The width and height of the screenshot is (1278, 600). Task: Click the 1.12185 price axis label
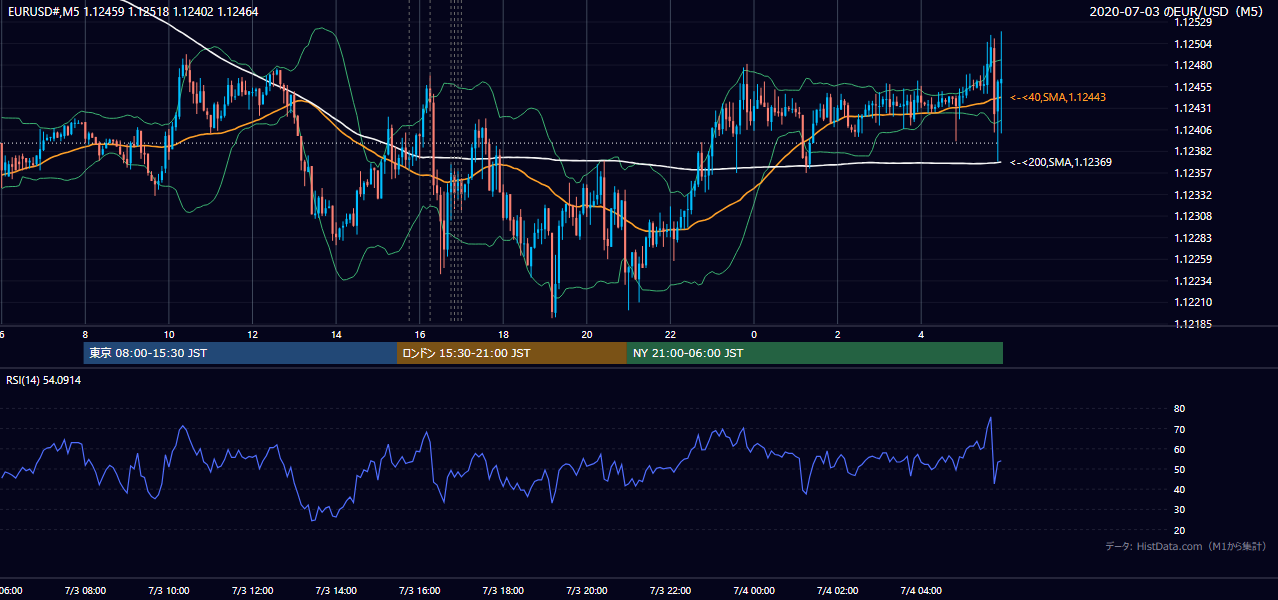(x=1192, y=324)
